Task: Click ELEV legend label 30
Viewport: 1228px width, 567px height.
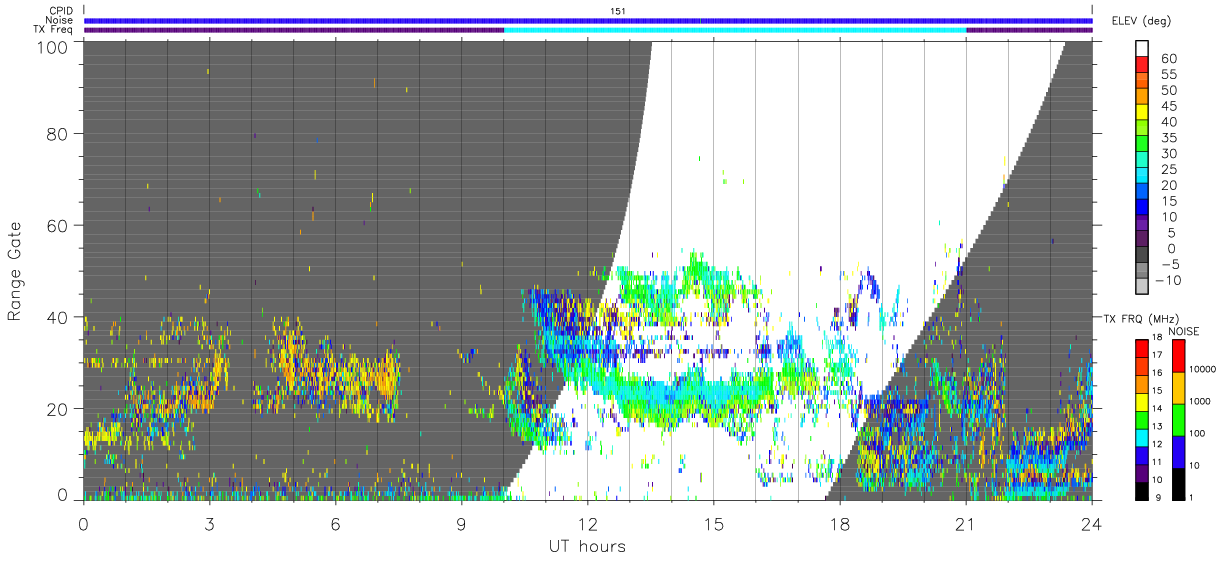Action: tap(1167, 154)
